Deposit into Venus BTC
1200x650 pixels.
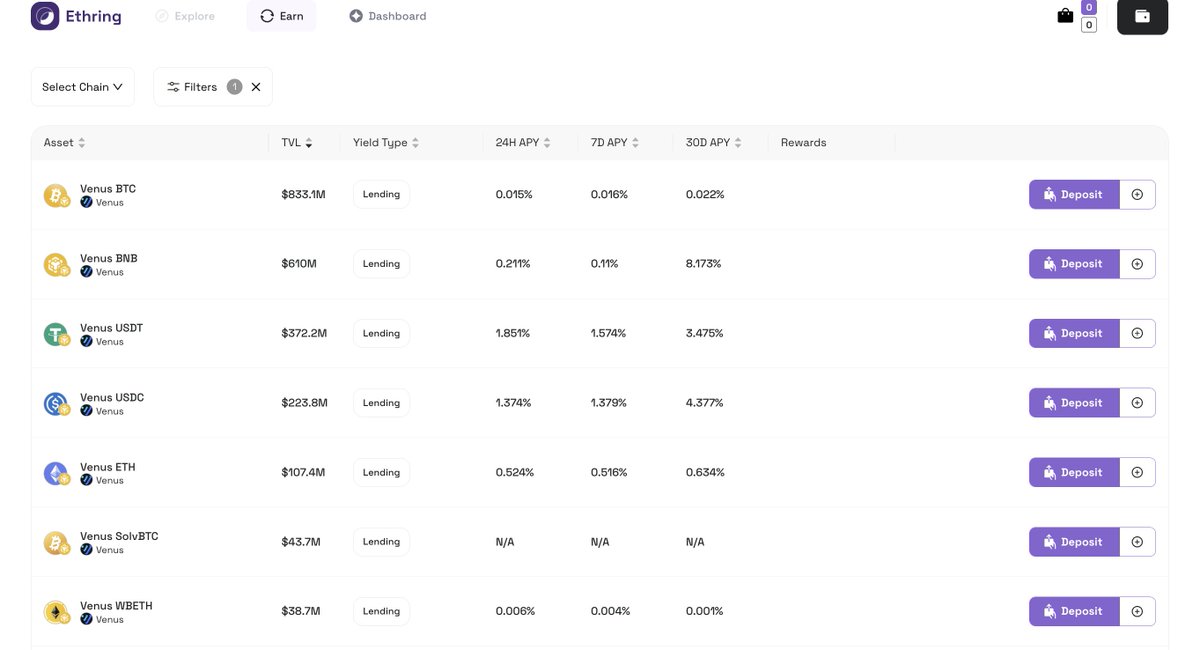coord(1074,195)
